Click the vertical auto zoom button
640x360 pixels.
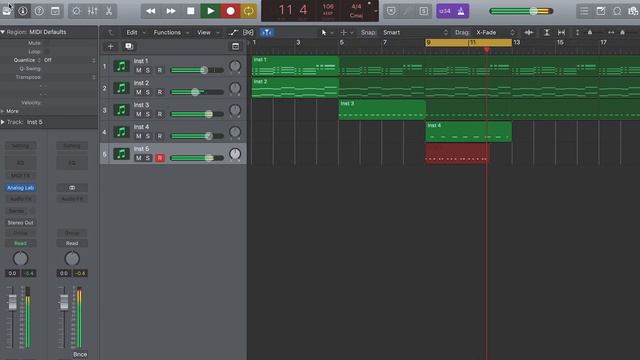pos(547,32)
